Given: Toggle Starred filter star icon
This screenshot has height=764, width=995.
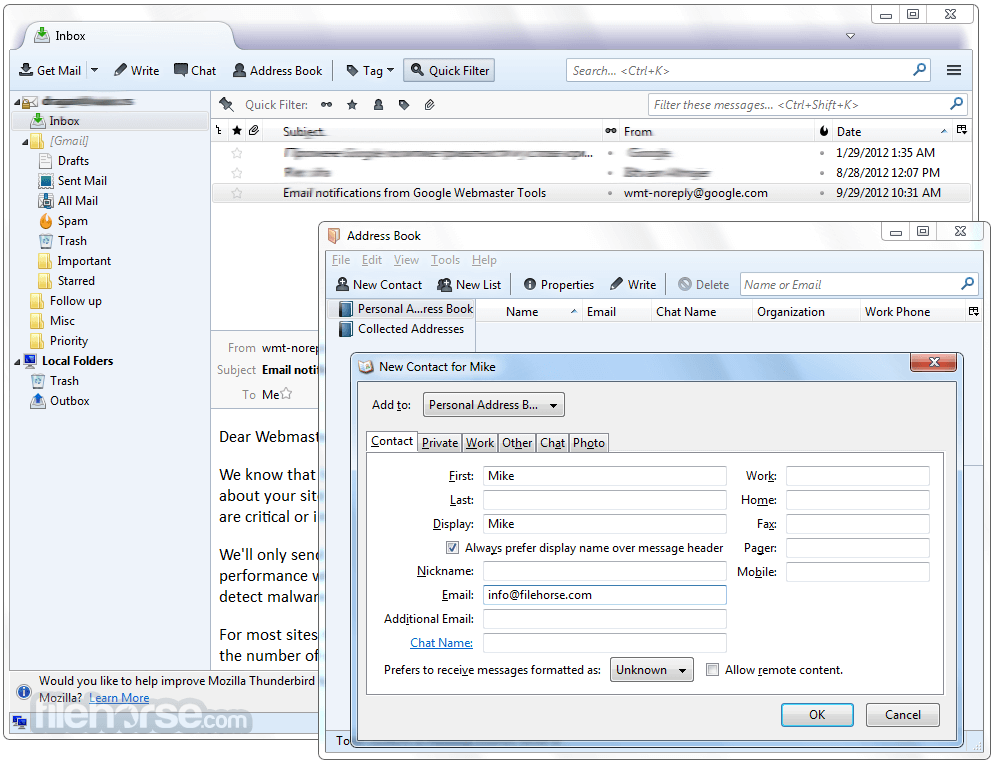Looking at the screenshot, I should point(352,105).
